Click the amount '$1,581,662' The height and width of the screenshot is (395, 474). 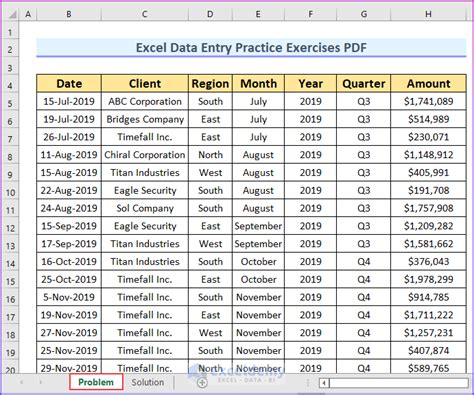(428, 244)
